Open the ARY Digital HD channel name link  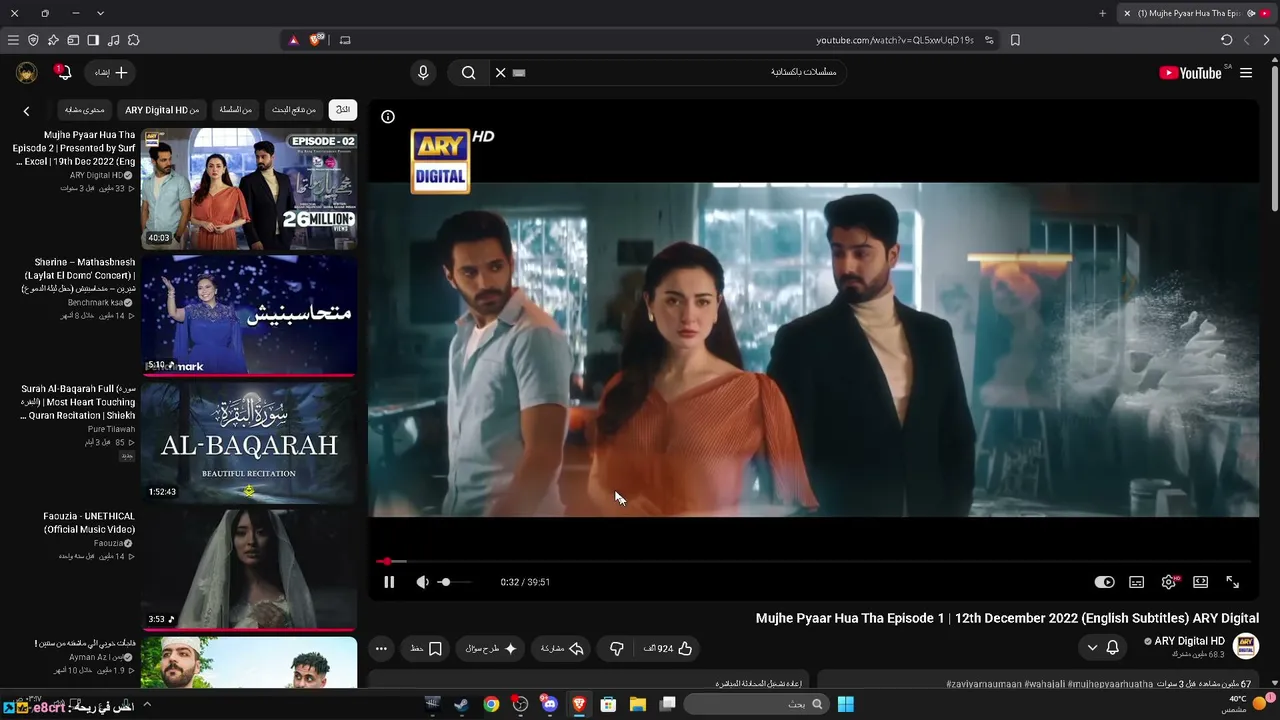tap(1189, 641)
